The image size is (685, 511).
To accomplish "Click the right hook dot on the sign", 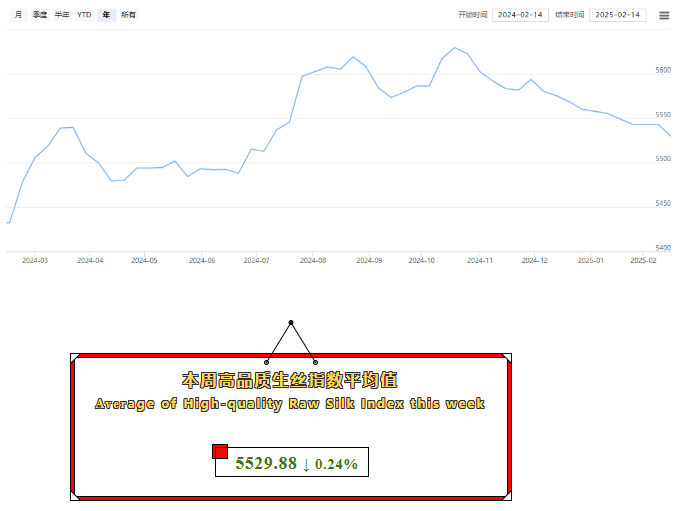I will pyautogui.click(x=316, y=361).
